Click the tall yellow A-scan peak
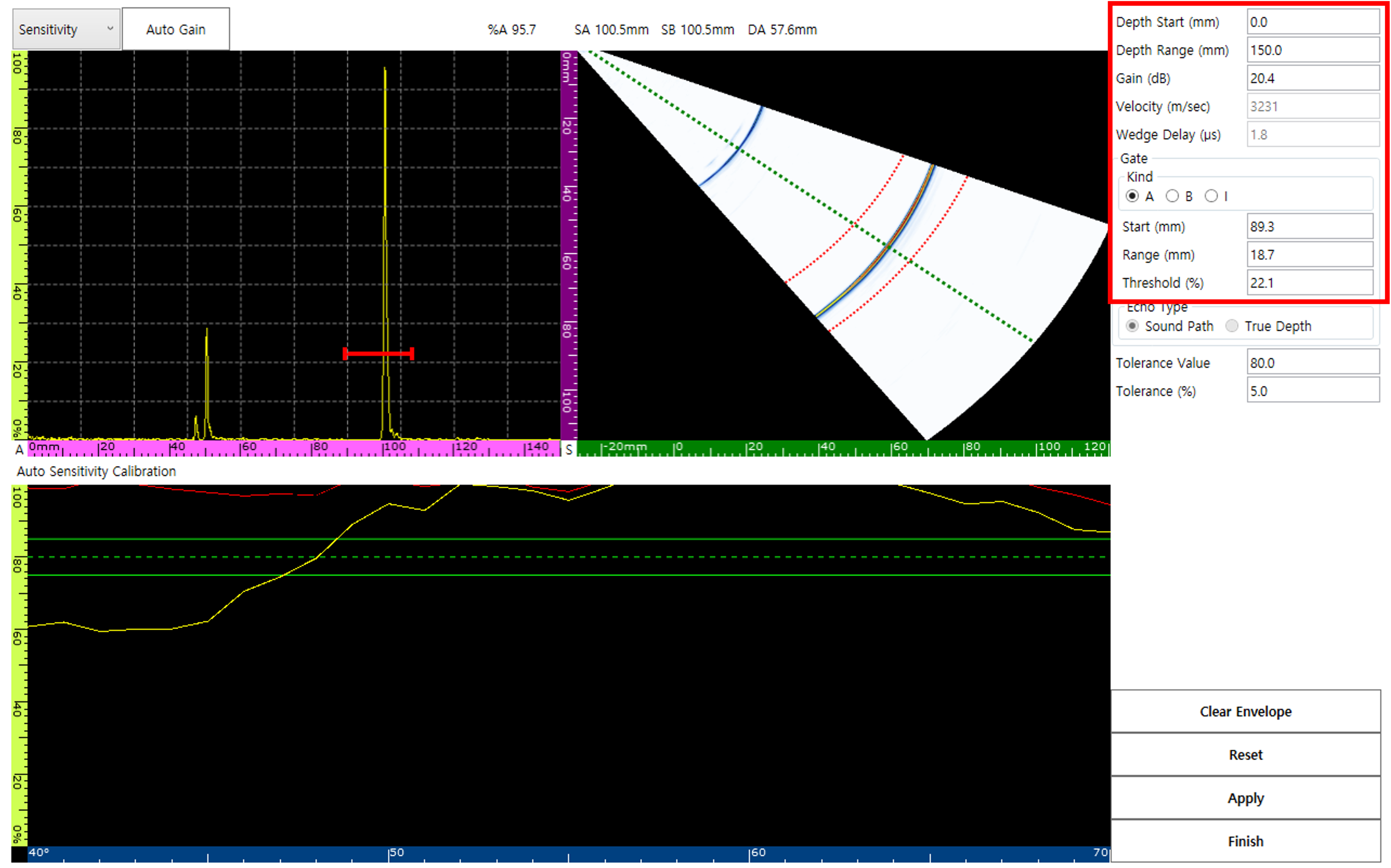The height and width of the screenshot is (868, 1391). [385, 253]
